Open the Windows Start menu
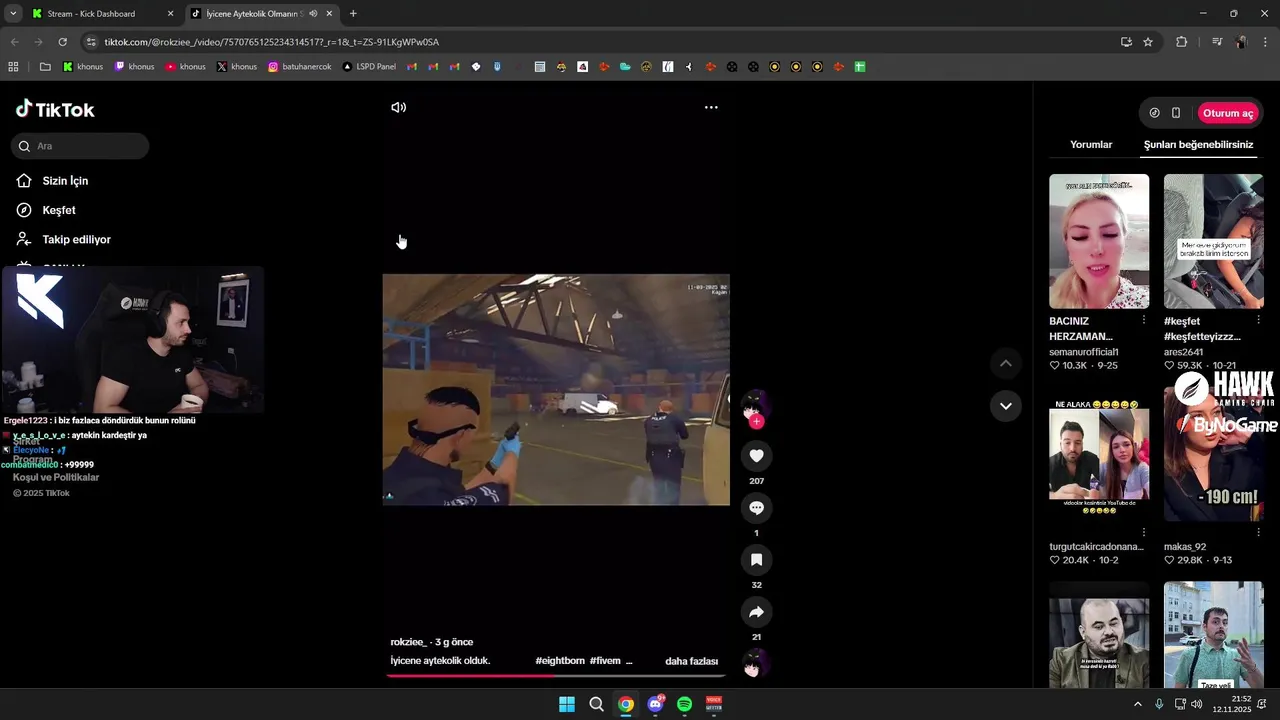This screenshot has height=720, width=1280. tap(567, 704)
